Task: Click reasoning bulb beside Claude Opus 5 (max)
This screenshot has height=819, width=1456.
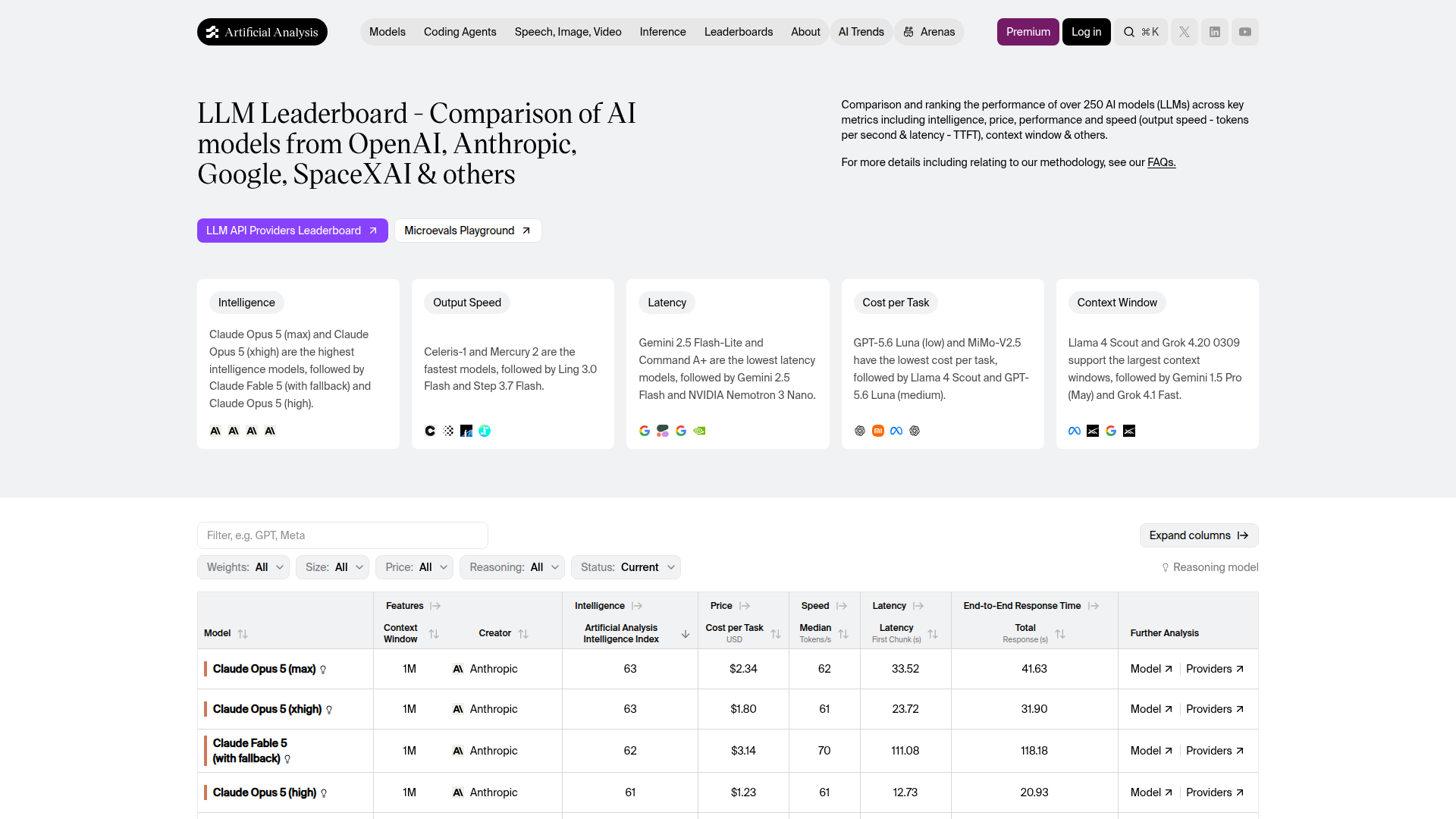Action: click(323, 670)
